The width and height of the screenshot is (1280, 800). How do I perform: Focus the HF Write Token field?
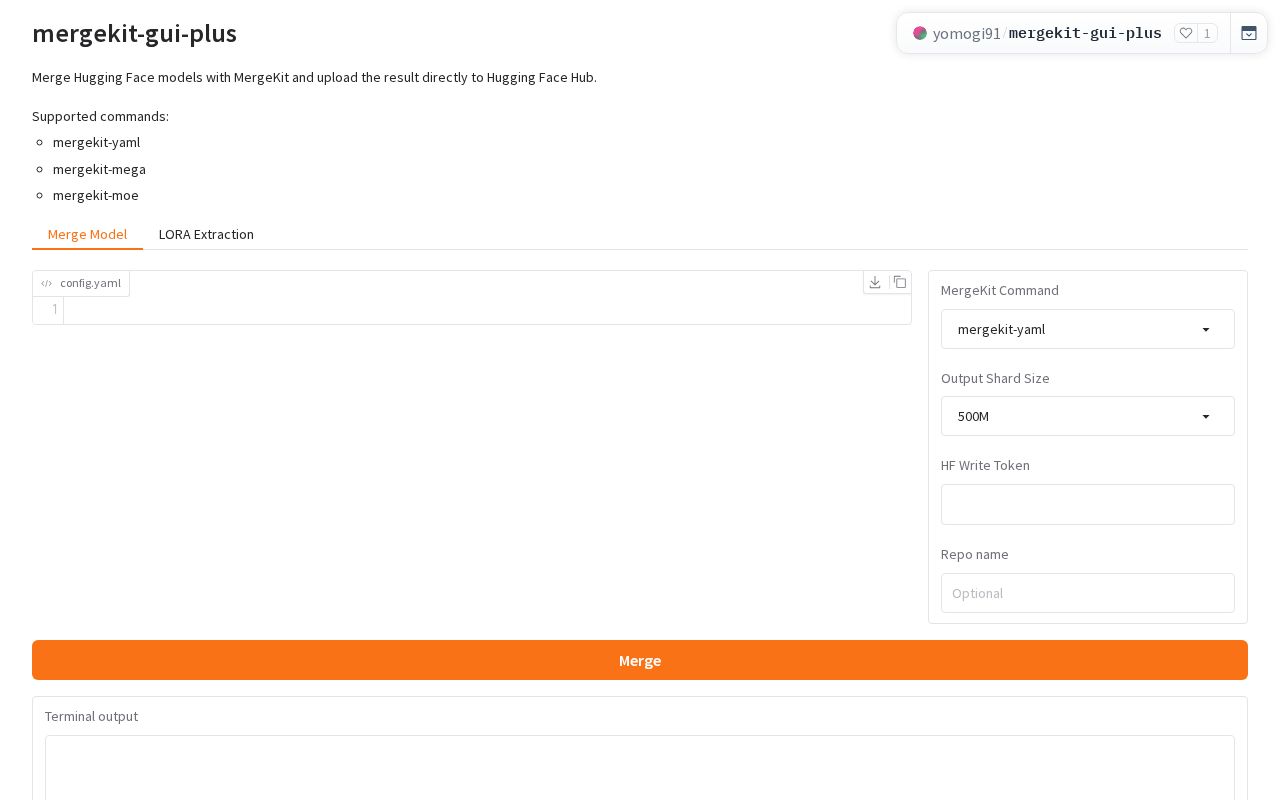[x=1088, y=504]
